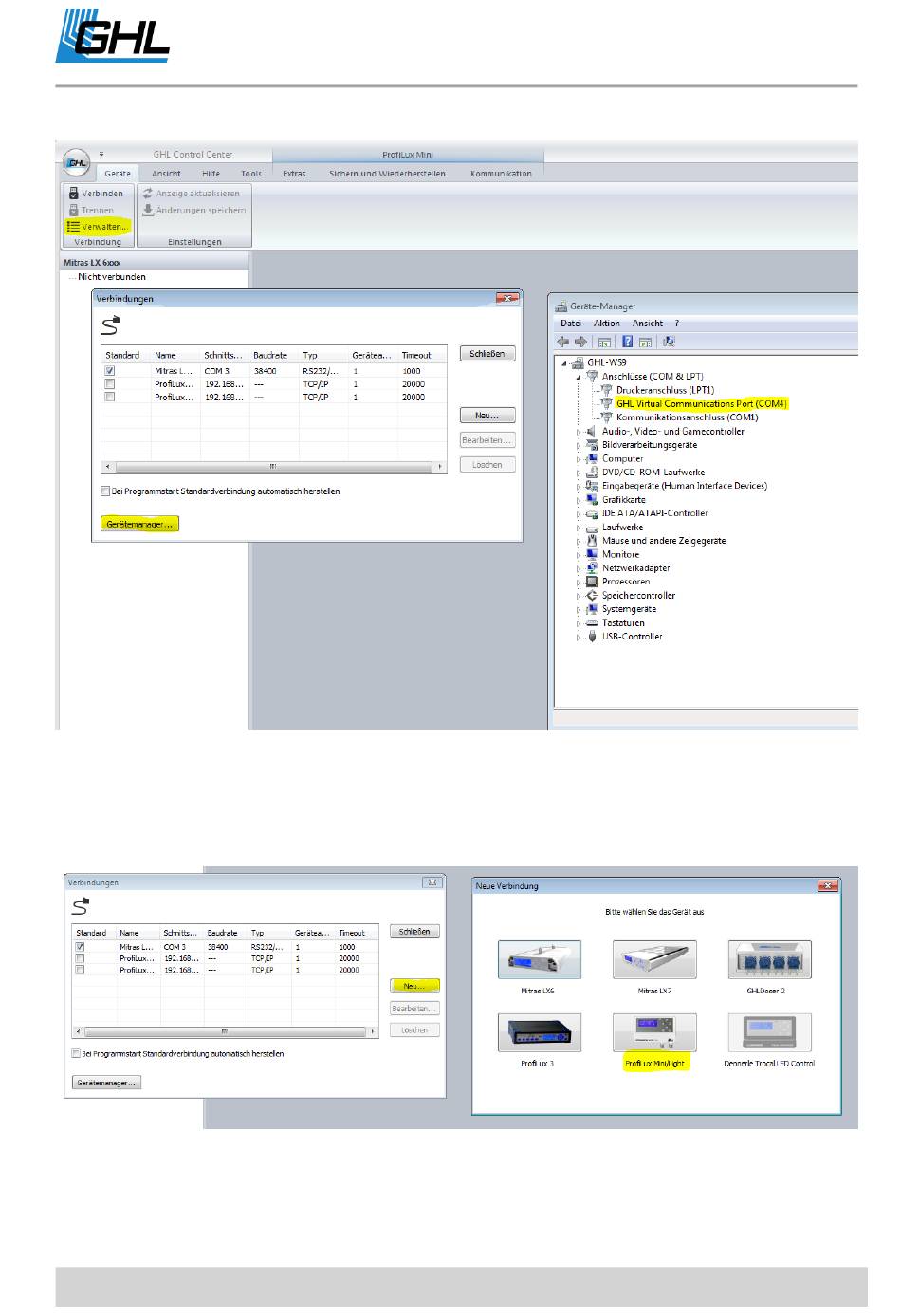
Task: Click the Änderungen speichern ribbon icon
Action: (148, 210)
